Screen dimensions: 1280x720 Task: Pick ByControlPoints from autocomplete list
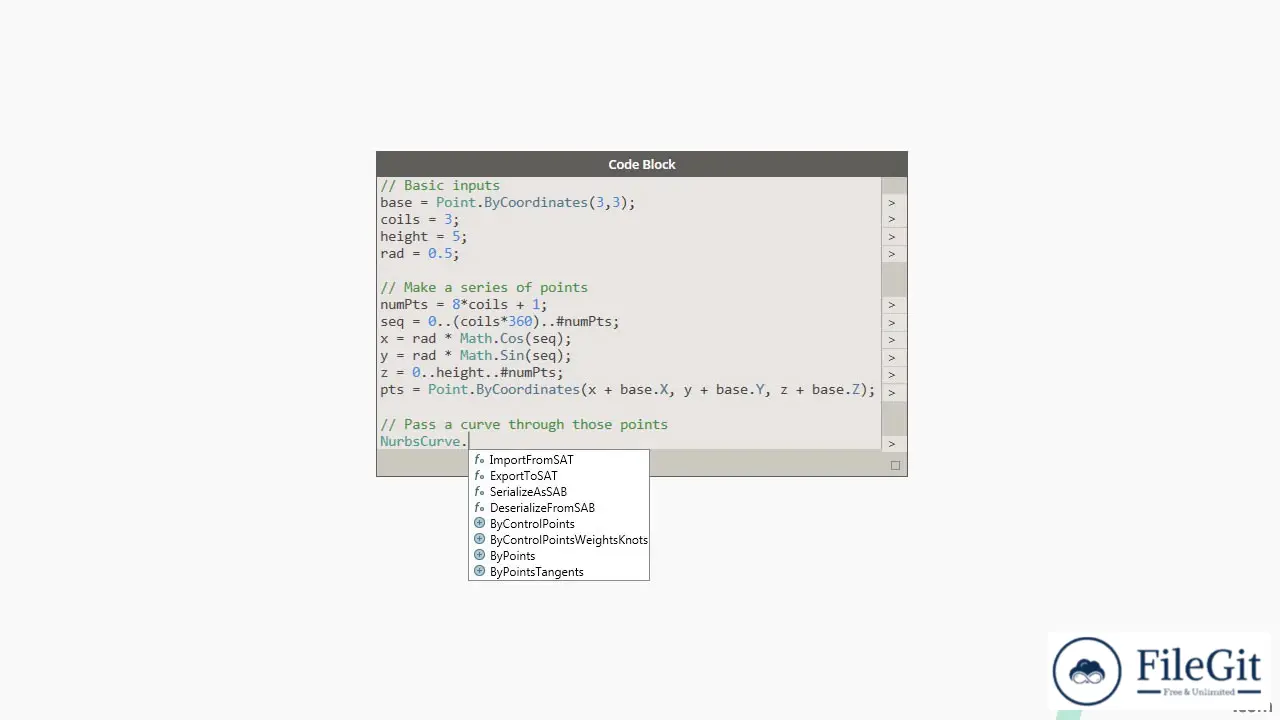point(532,524)
